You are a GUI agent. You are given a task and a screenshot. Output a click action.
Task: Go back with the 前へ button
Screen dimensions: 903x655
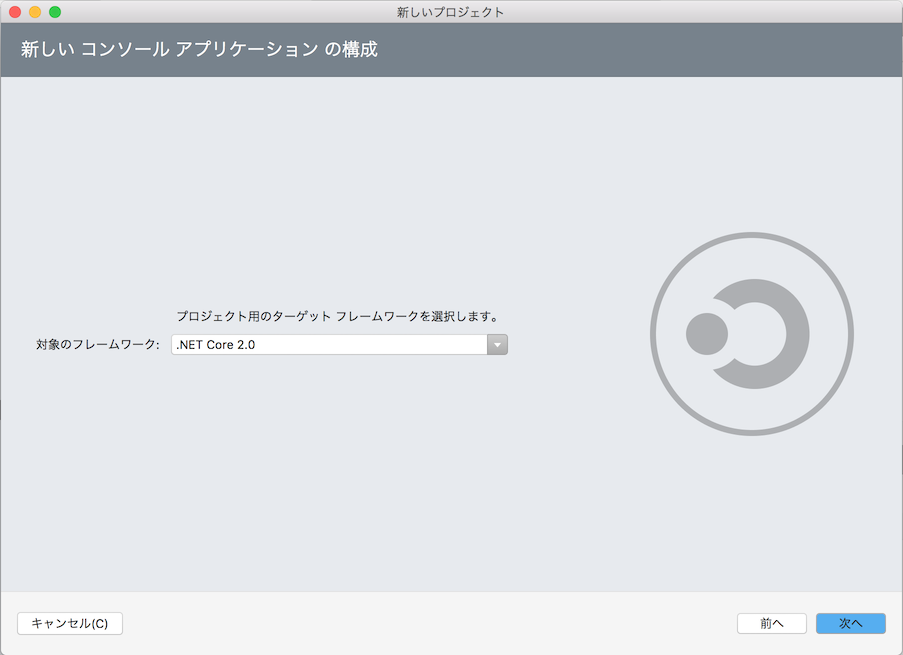pos(771,623)
